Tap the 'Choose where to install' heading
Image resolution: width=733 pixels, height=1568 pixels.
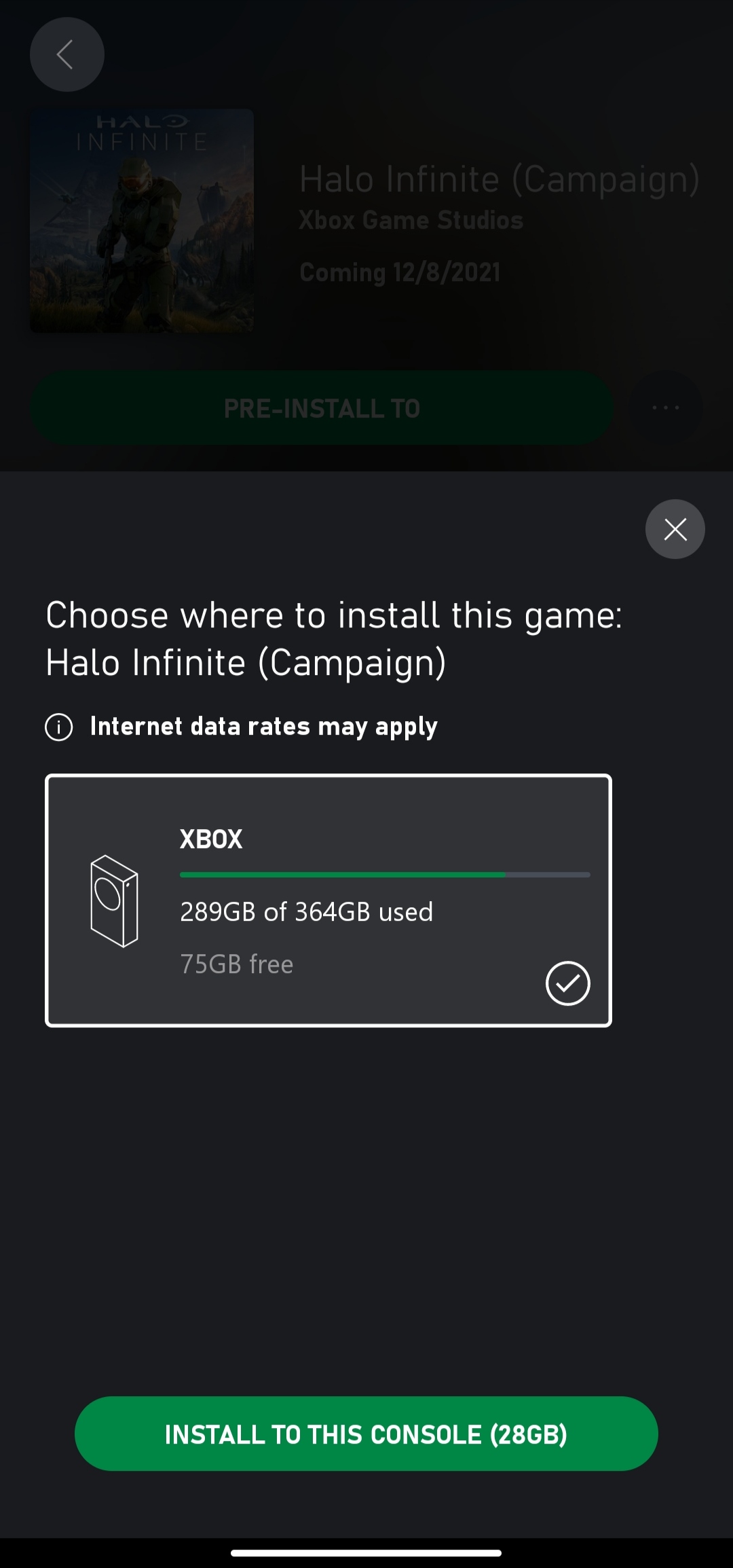[x=334, y=638]
